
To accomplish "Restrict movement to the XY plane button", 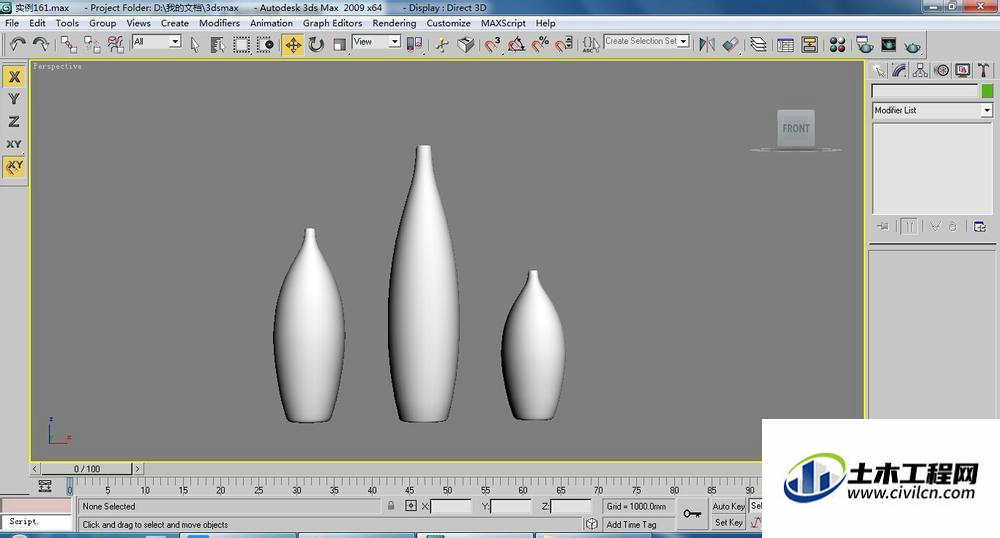I will tap(14, 143).
